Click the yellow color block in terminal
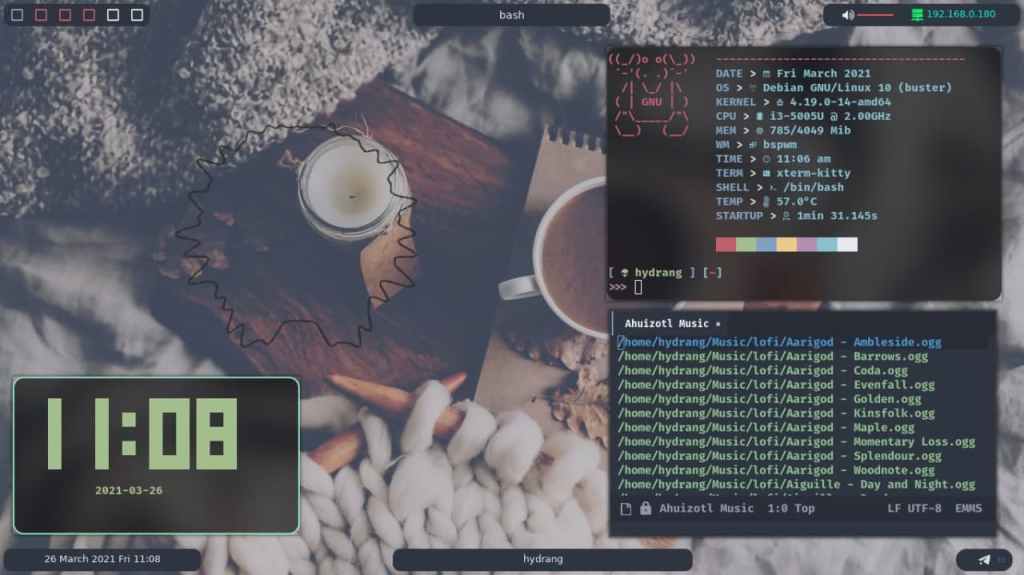Screen dimensions: 1024x575 787,245
